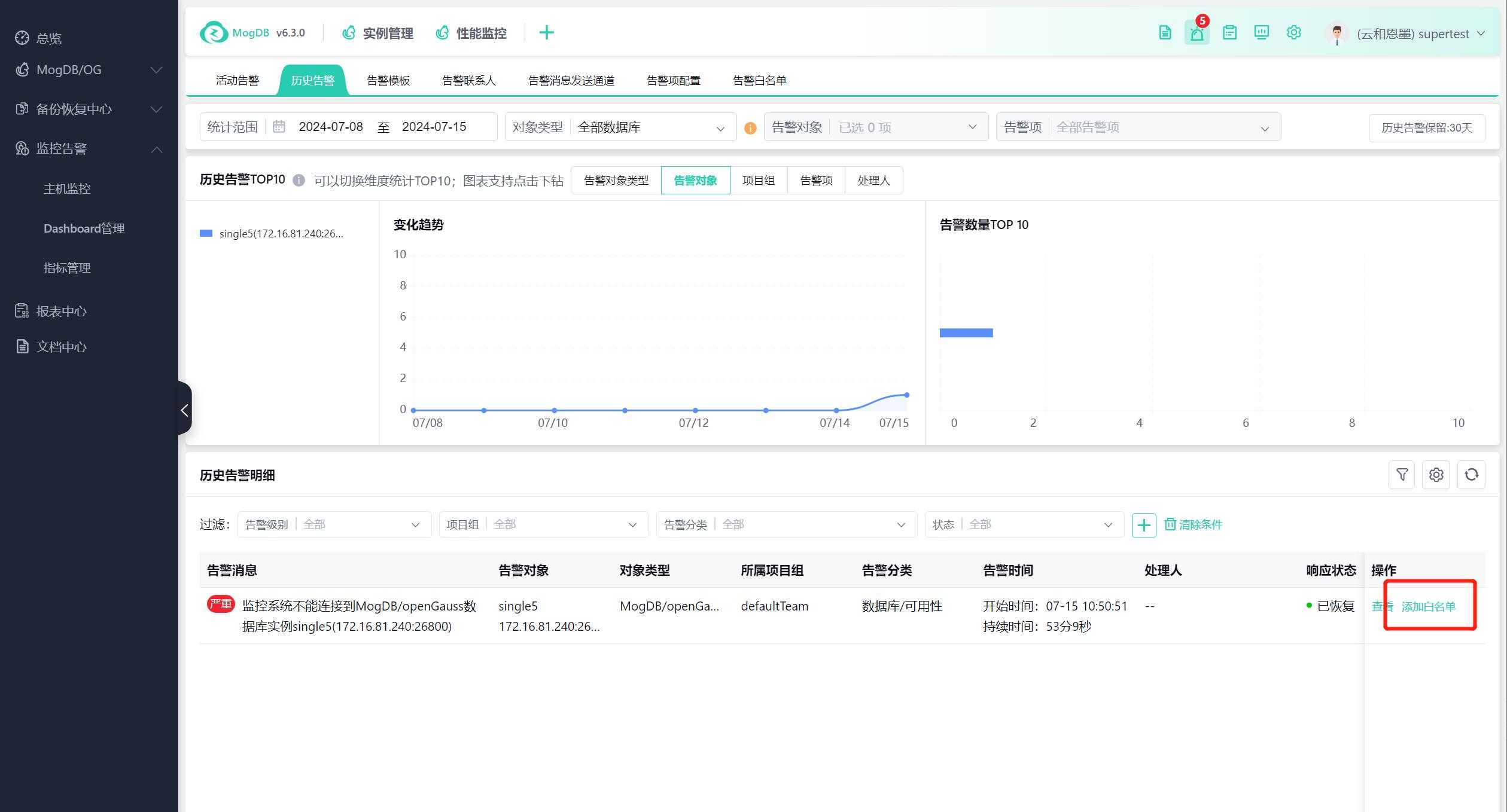Open the 对象类型 全部数据库 dropdown
Viewport: 1507px width, 812px height.
tap(620, 127)
